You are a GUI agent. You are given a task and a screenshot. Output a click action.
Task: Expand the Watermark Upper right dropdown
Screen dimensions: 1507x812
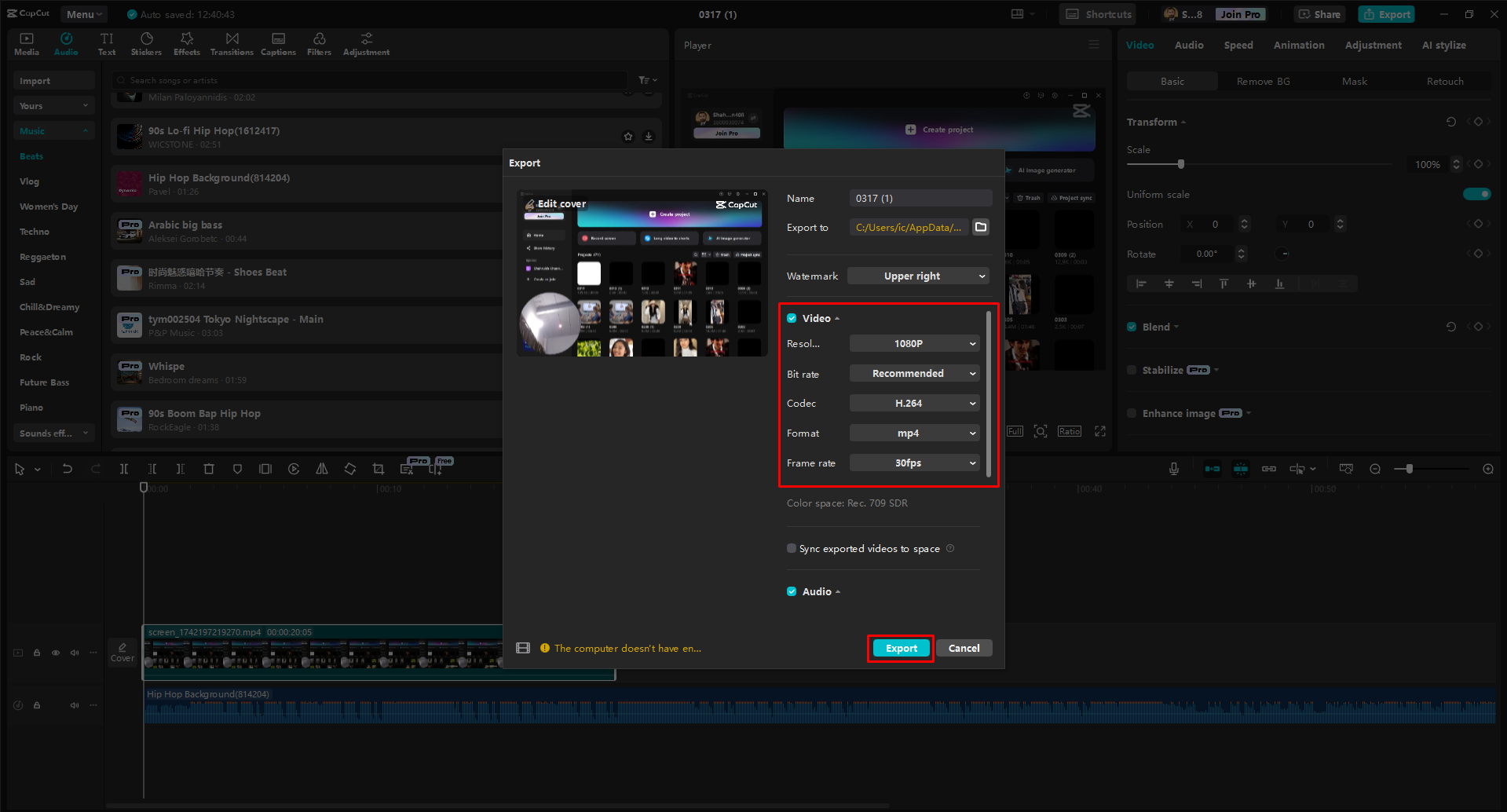click(x=917, y=276)
